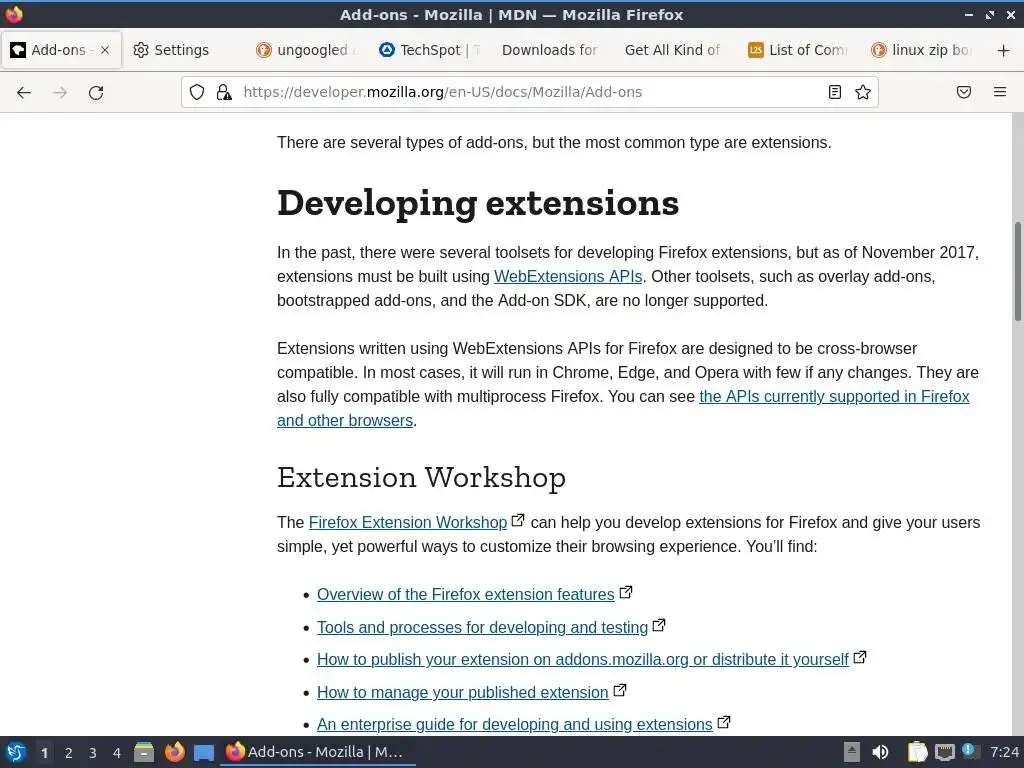View site security padlock info
Image resolution: width=1024 pixels, height=768 pixels.
[x=224, y=92]
